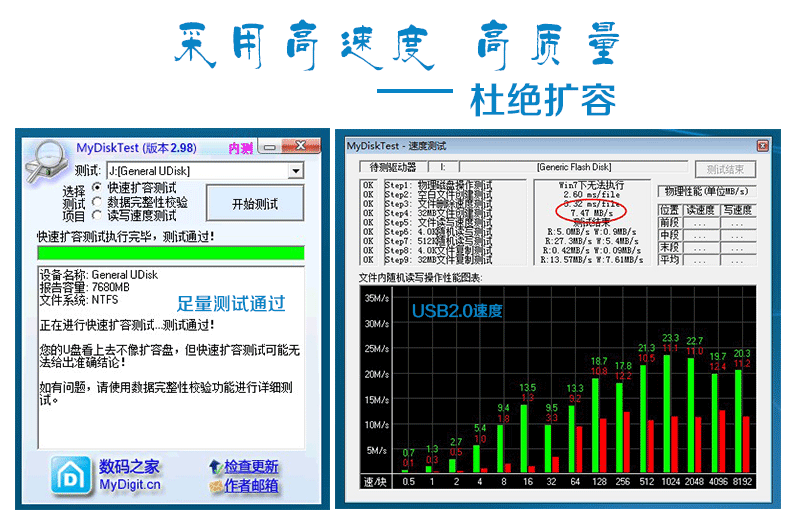Click the 前段 row label
Viewport: 790px width, 530px height.
670,222
